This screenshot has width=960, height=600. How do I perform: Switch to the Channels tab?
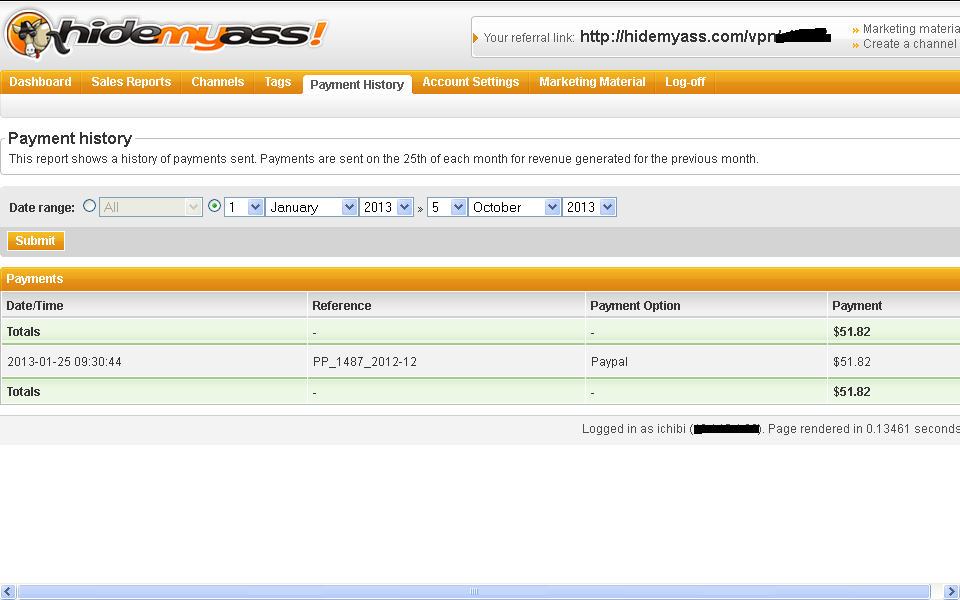point(217,82)
